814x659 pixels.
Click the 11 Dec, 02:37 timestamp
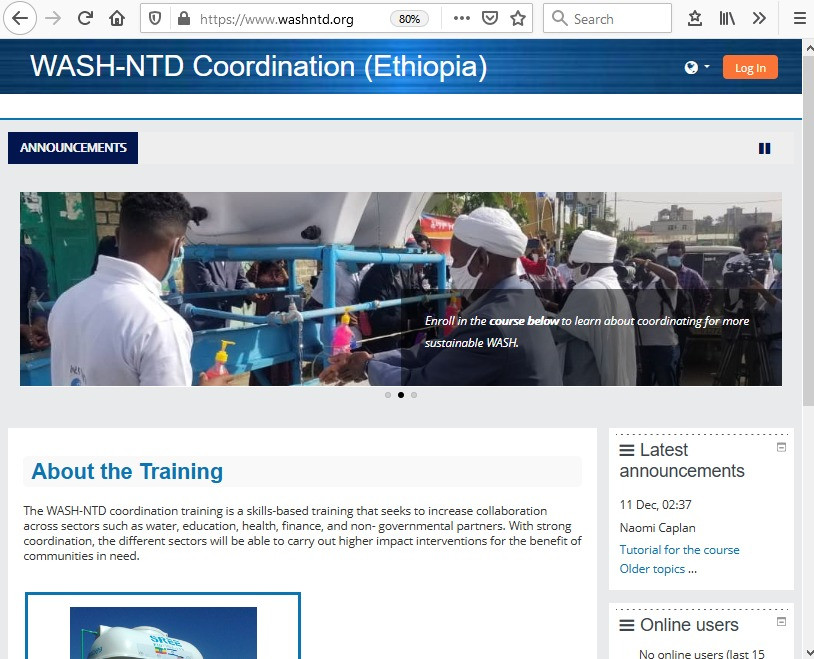655,504
